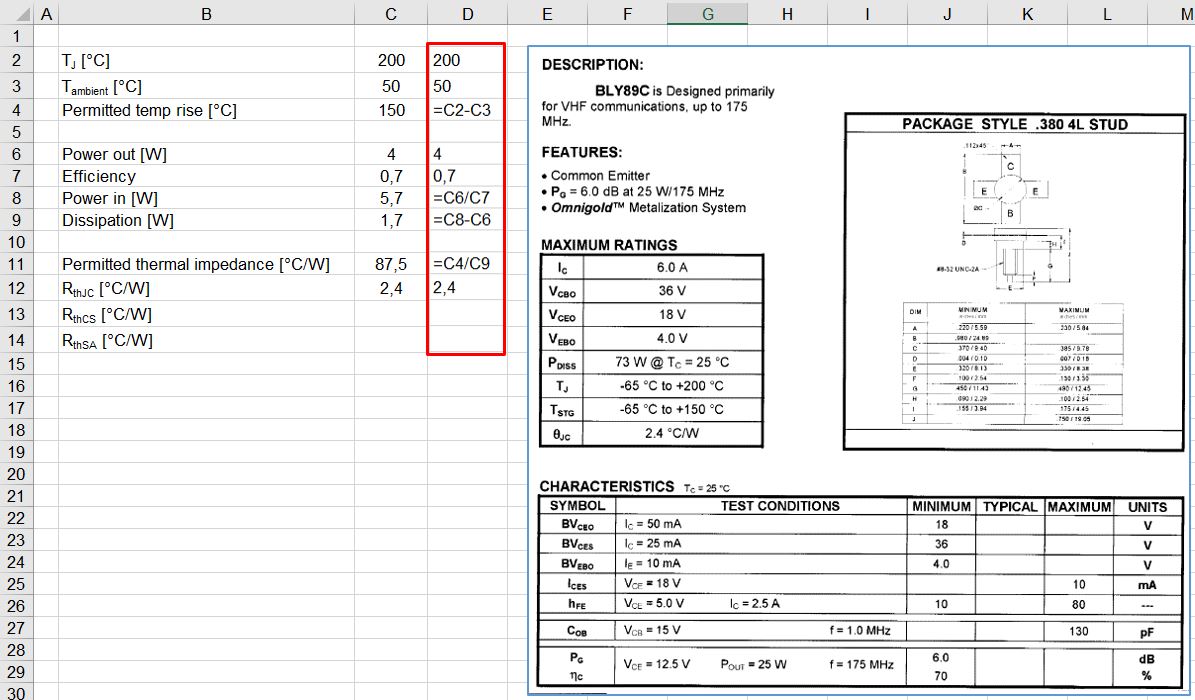Click row 20 header

point(16,474)
